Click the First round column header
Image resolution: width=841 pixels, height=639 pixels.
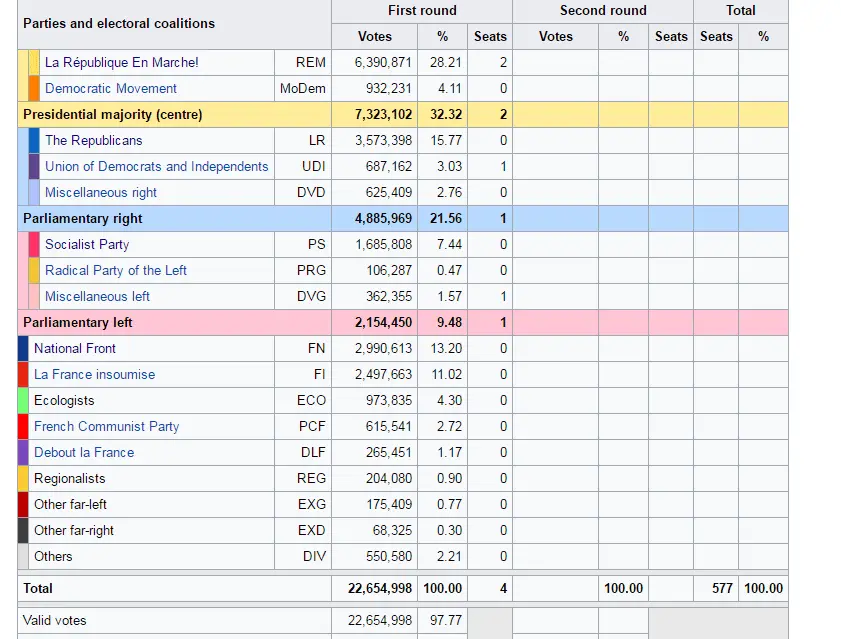pyautogui.click(x=421, y=10)
